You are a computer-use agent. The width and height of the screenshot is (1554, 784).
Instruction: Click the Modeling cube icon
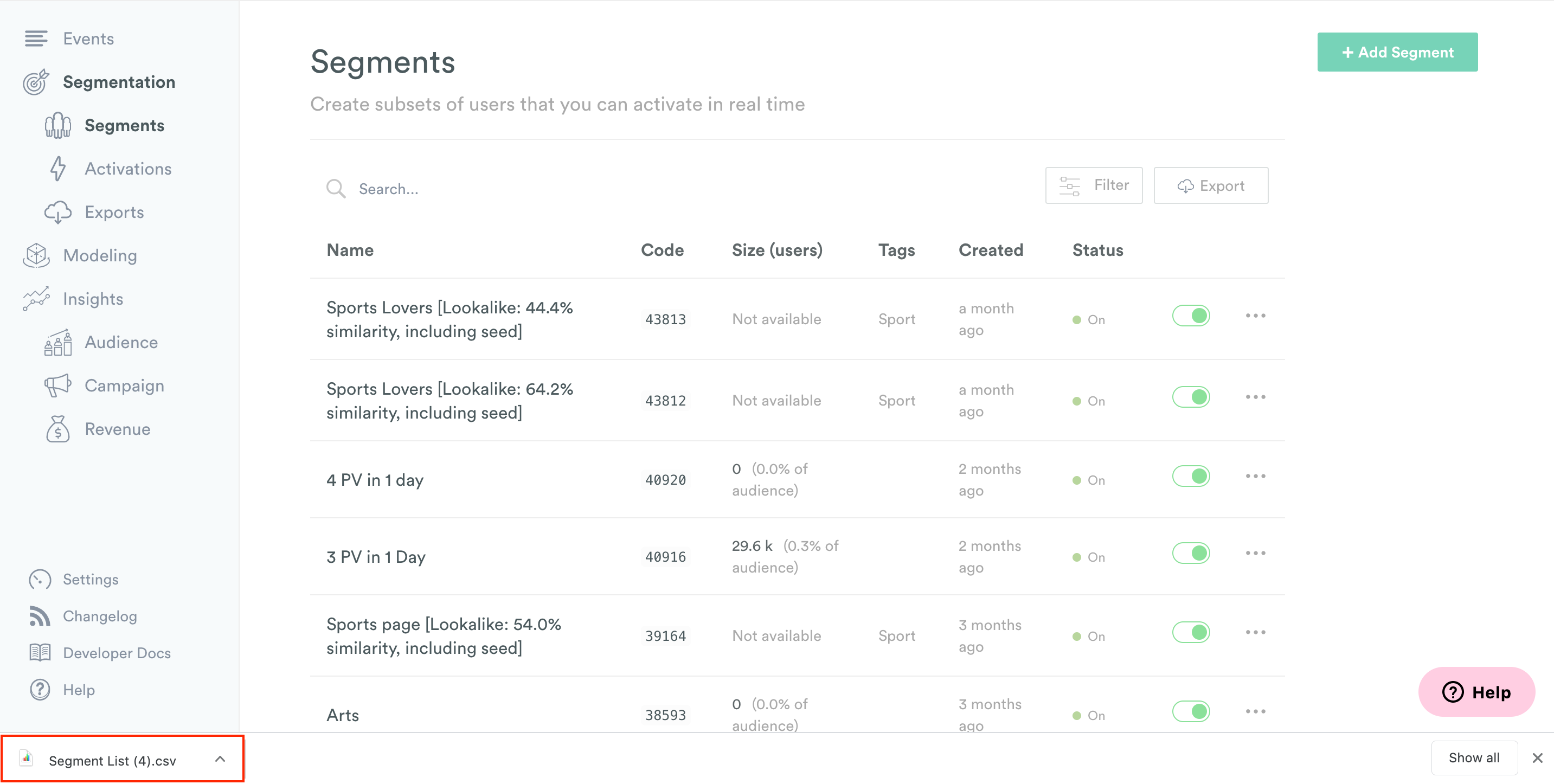pos(36,256)
